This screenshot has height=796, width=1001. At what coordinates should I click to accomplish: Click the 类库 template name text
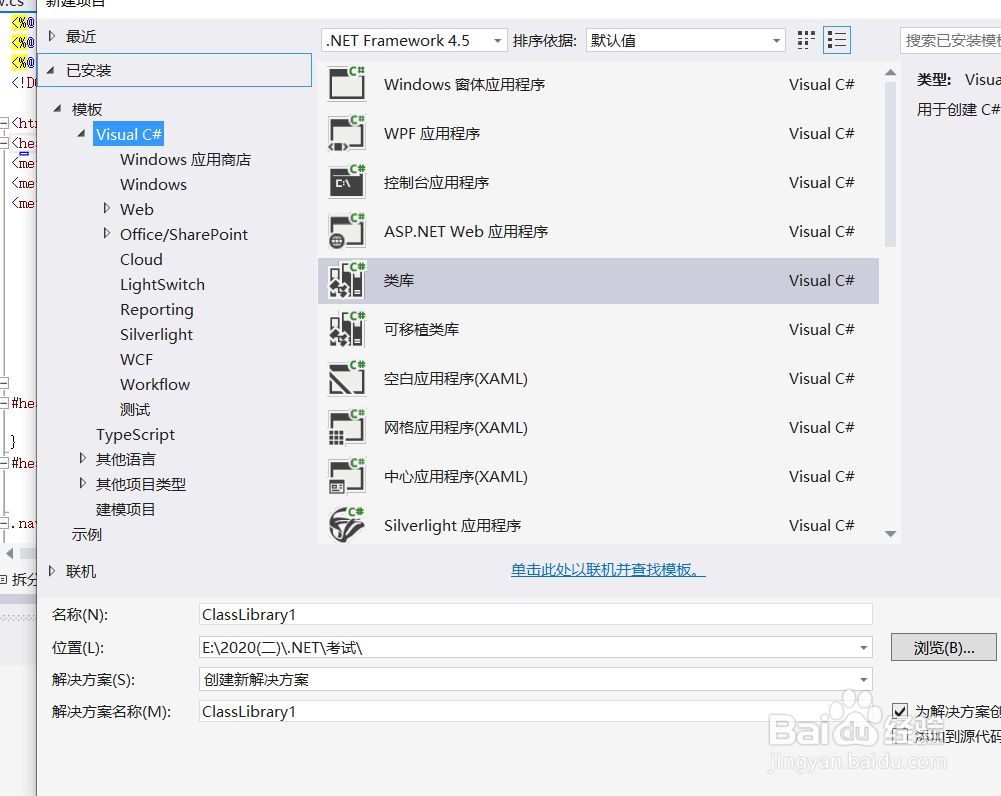coord(399,281)
